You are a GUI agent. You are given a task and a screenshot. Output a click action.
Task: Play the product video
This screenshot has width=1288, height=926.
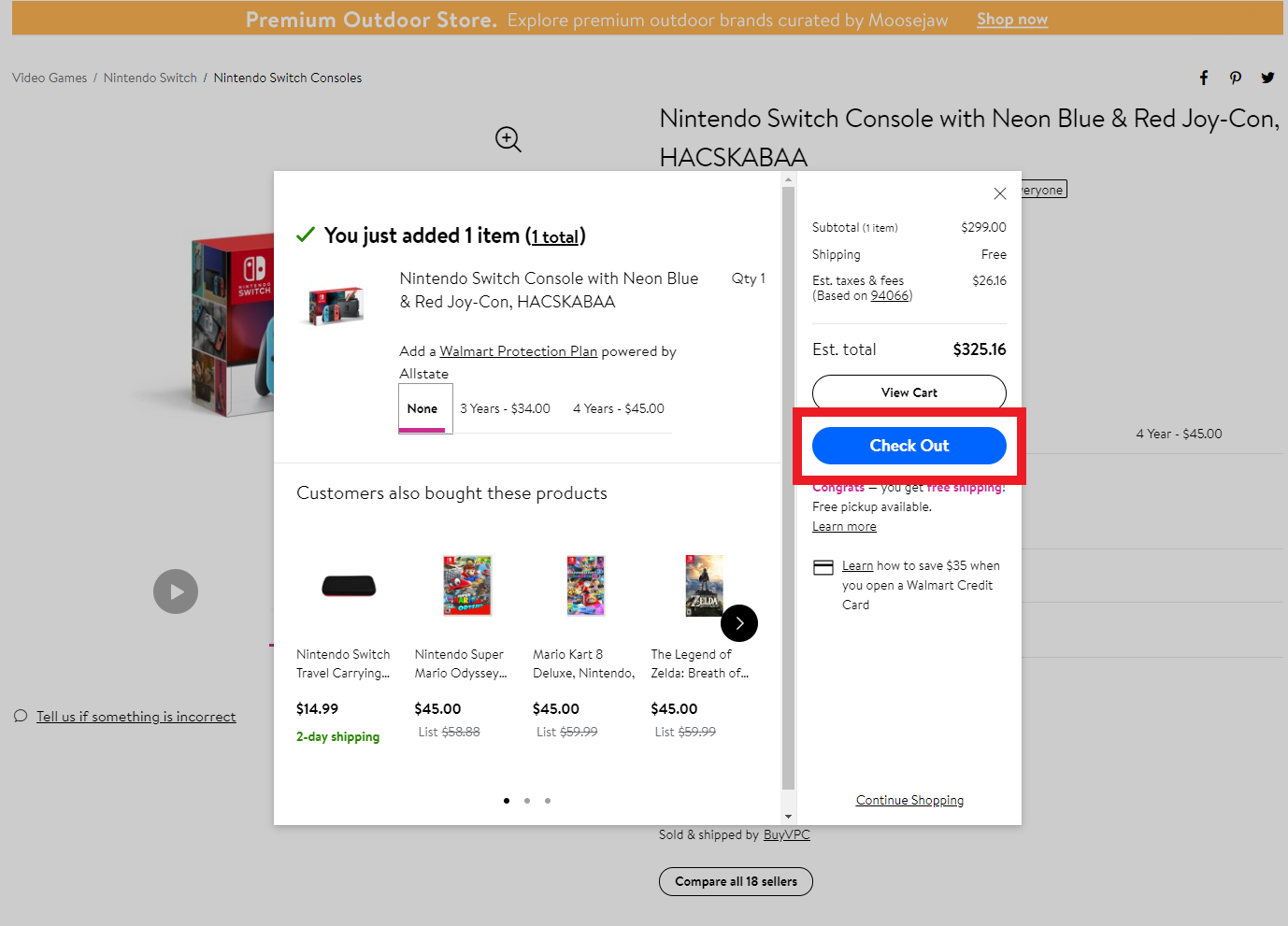[176, 591]
